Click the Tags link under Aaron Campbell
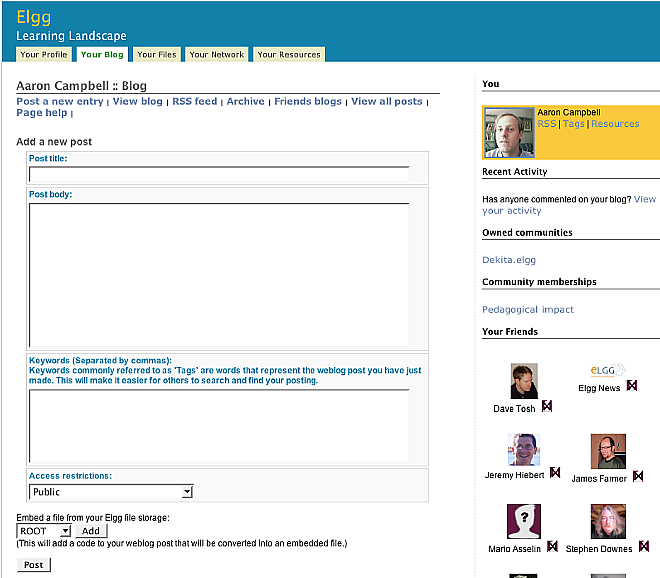Screen dimensions: 660x578 point(574,124)
